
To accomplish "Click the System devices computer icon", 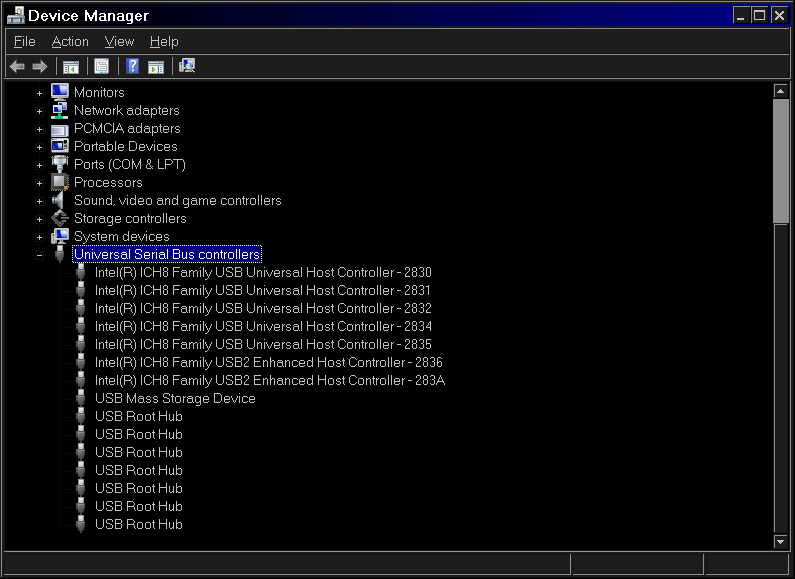I will (x=60, y=236).
